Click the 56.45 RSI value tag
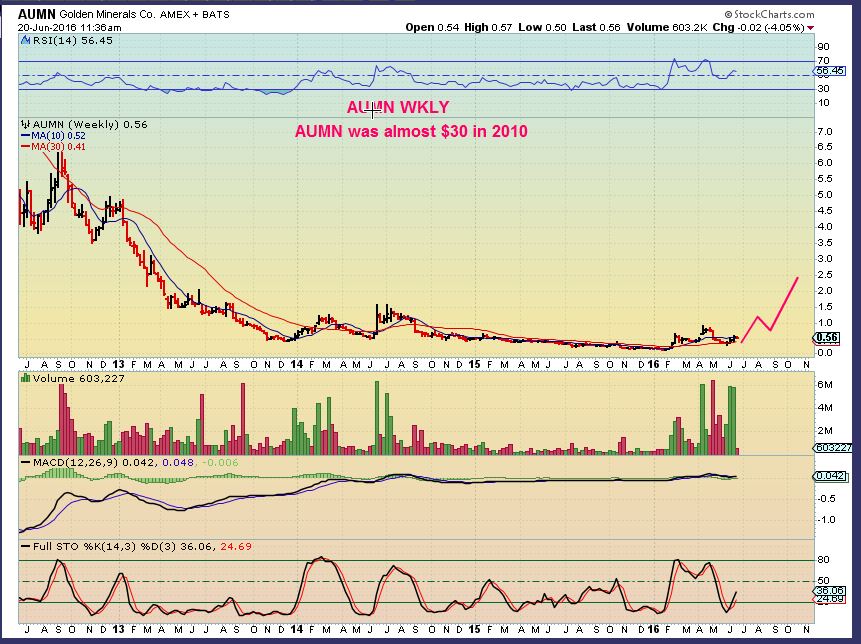 tap(829, 71)
